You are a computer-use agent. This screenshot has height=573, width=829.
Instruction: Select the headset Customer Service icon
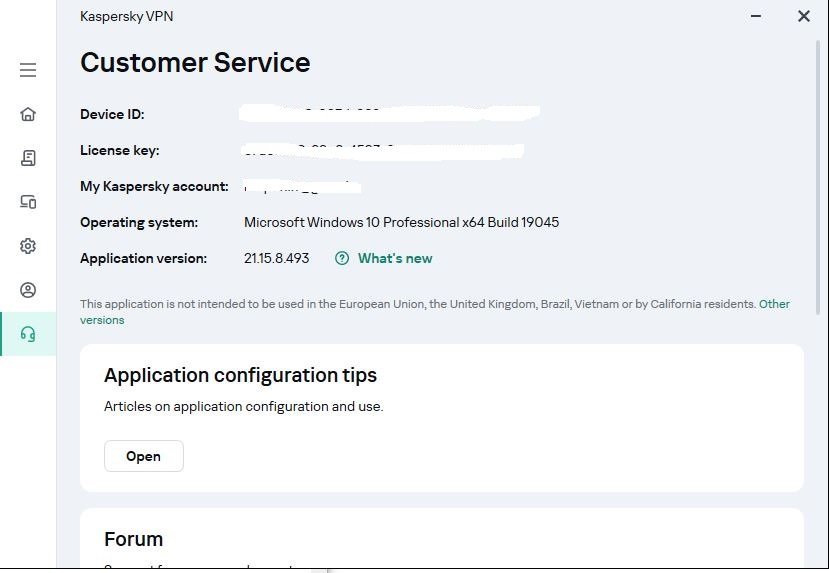point(28,334)
